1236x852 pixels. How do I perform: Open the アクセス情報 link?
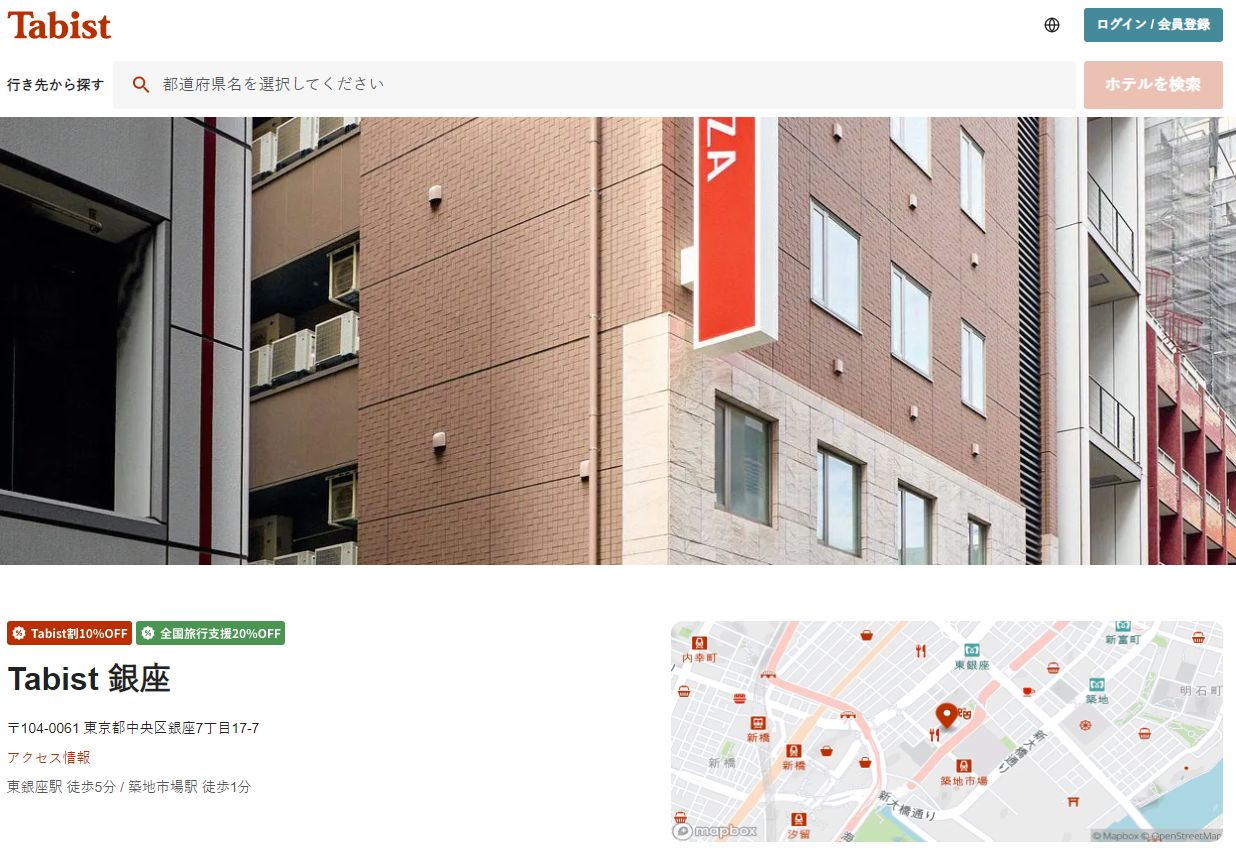[49, 757]
